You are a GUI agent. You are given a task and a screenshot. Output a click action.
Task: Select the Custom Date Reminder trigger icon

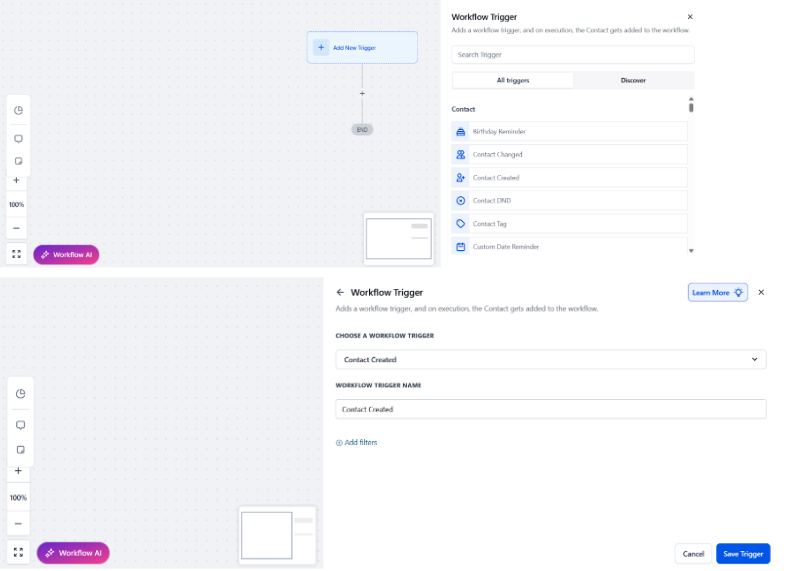(461, 247)
